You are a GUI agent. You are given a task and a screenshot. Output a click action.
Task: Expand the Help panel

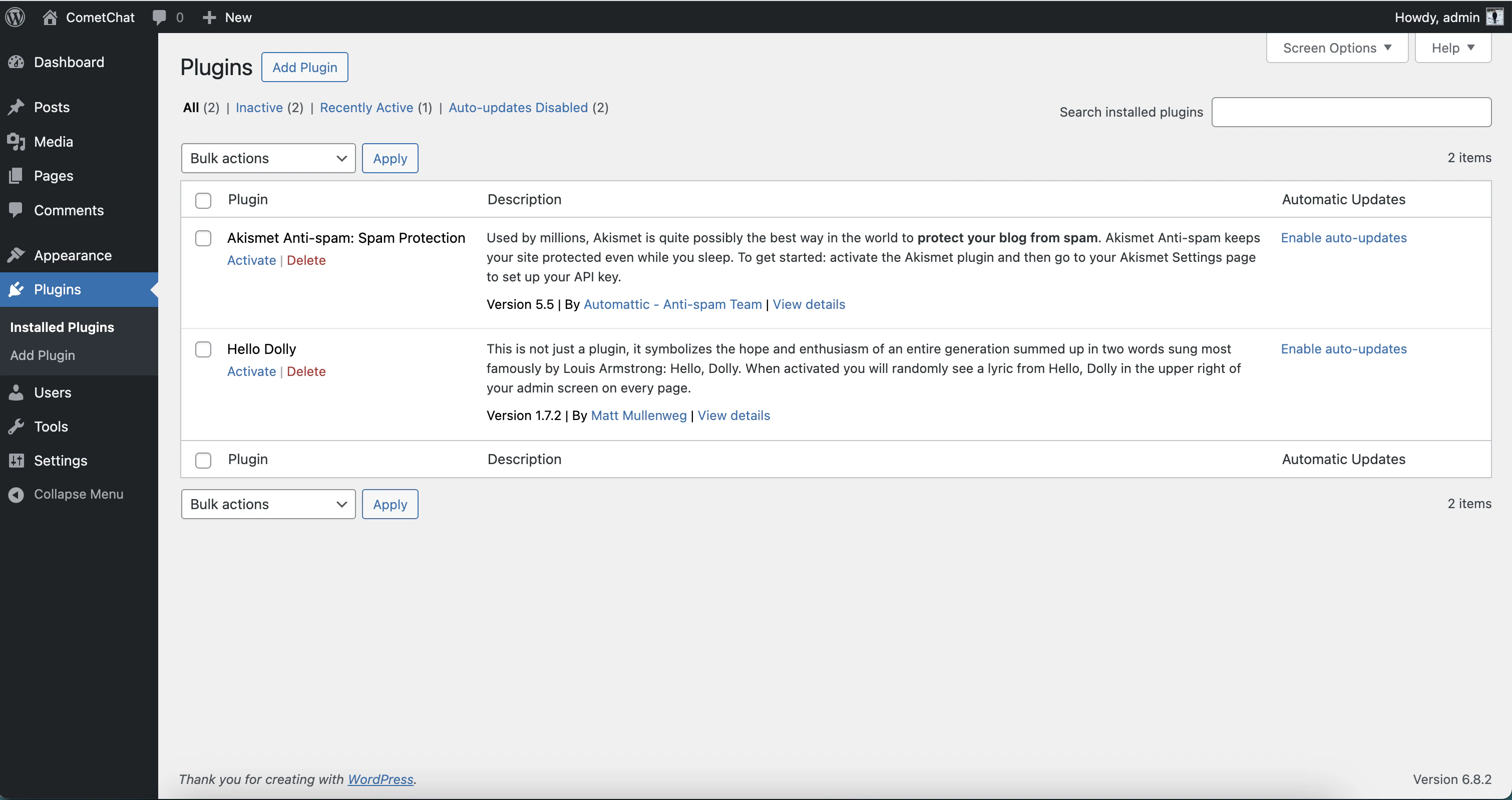1452,48
